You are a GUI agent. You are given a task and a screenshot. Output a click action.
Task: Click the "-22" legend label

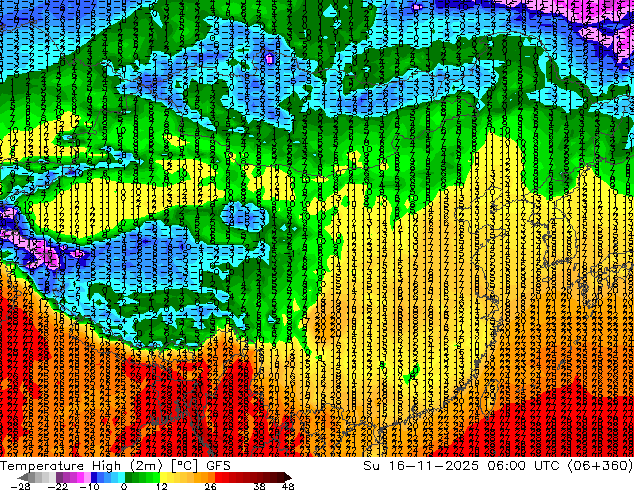coord(58,486)
